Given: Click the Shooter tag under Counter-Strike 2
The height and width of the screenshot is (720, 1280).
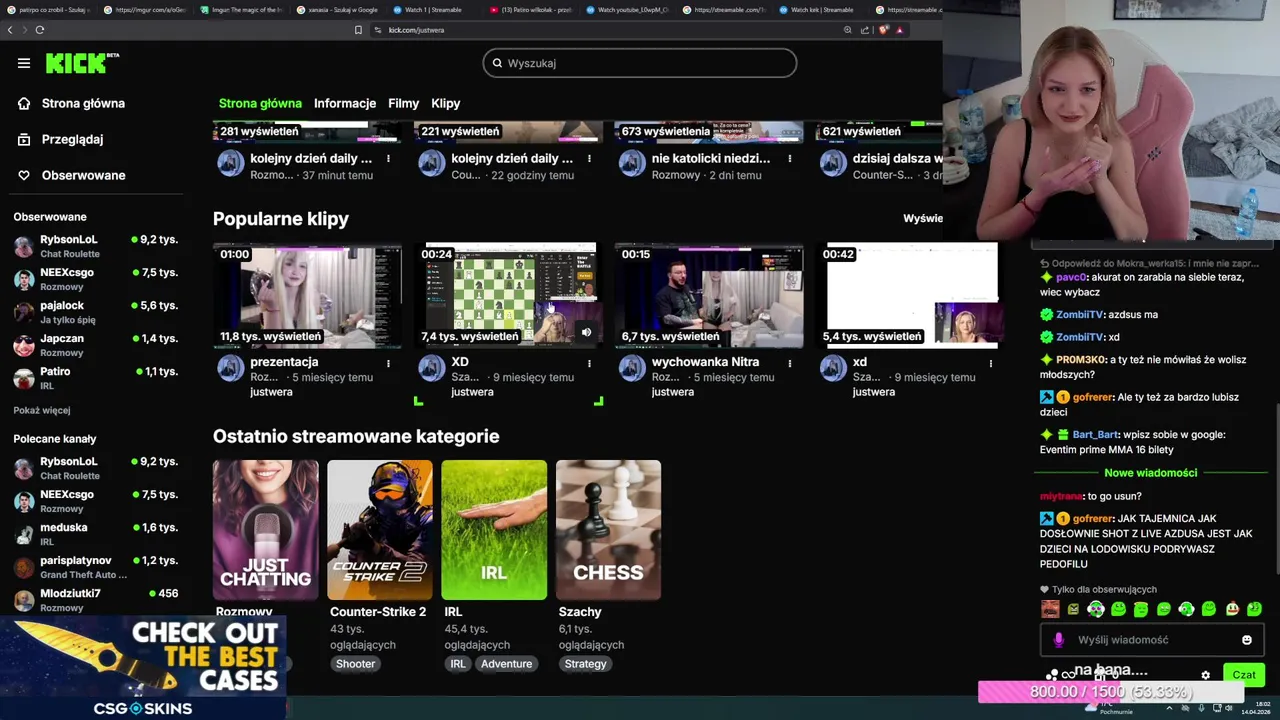Looking at the screenshot, I should point(355,664).
